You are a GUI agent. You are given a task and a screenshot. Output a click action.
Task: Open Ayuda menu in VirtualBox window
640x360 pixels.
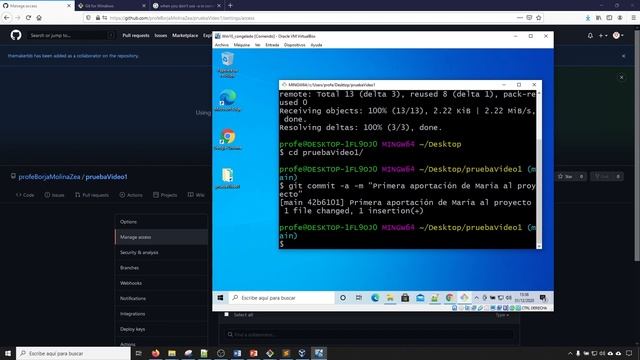click(316, 45)
